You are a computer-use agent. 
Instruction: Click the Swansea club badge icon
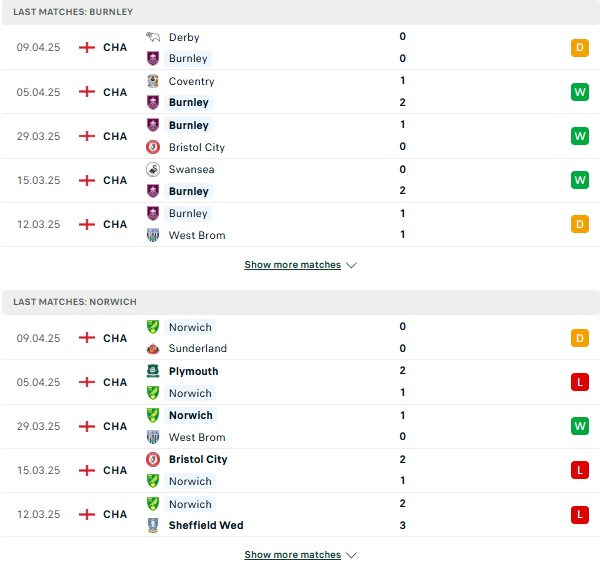pos(153,169)
